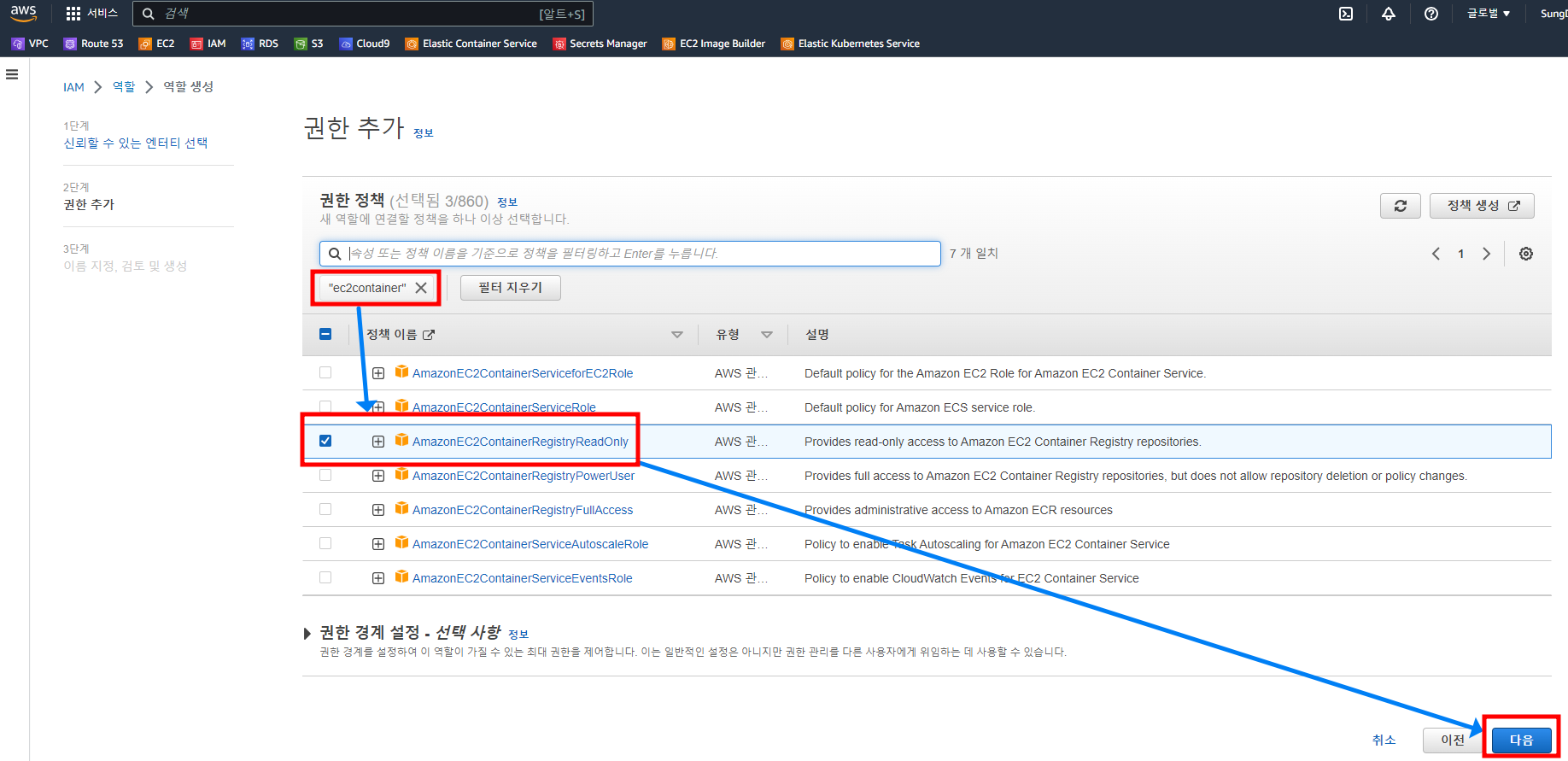The height and width of the screenshot is (761, 1568).
Task: Open the Route 53 shortcut
Action: point(93,44)
